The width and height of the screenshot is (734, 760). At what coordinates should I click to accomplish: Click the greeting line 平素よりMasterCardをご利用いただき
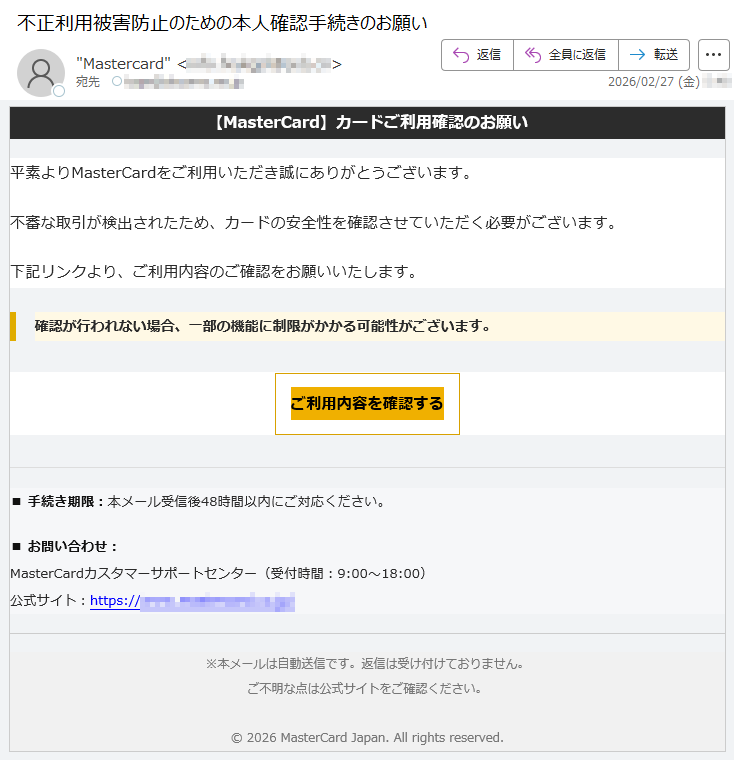241,173
